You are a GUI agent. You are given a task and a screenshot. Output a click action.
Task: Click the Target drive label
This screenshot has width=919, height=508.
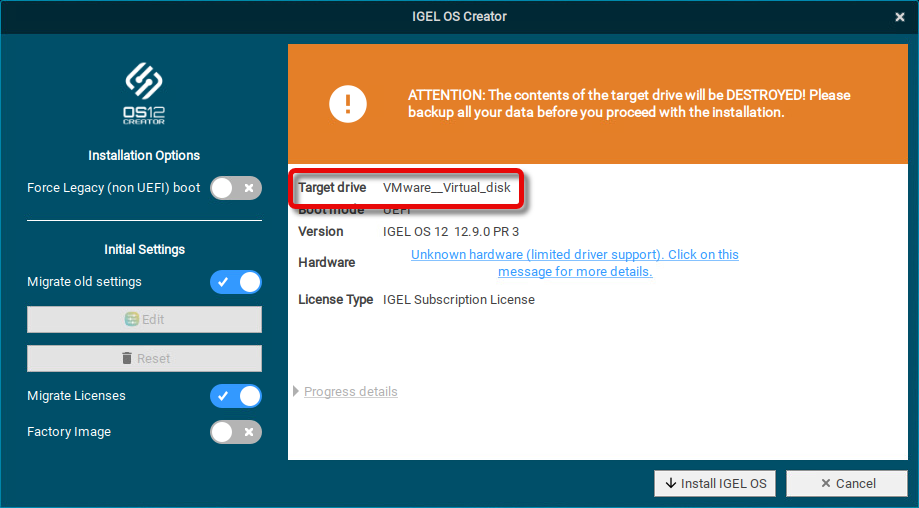click(332, 187)
